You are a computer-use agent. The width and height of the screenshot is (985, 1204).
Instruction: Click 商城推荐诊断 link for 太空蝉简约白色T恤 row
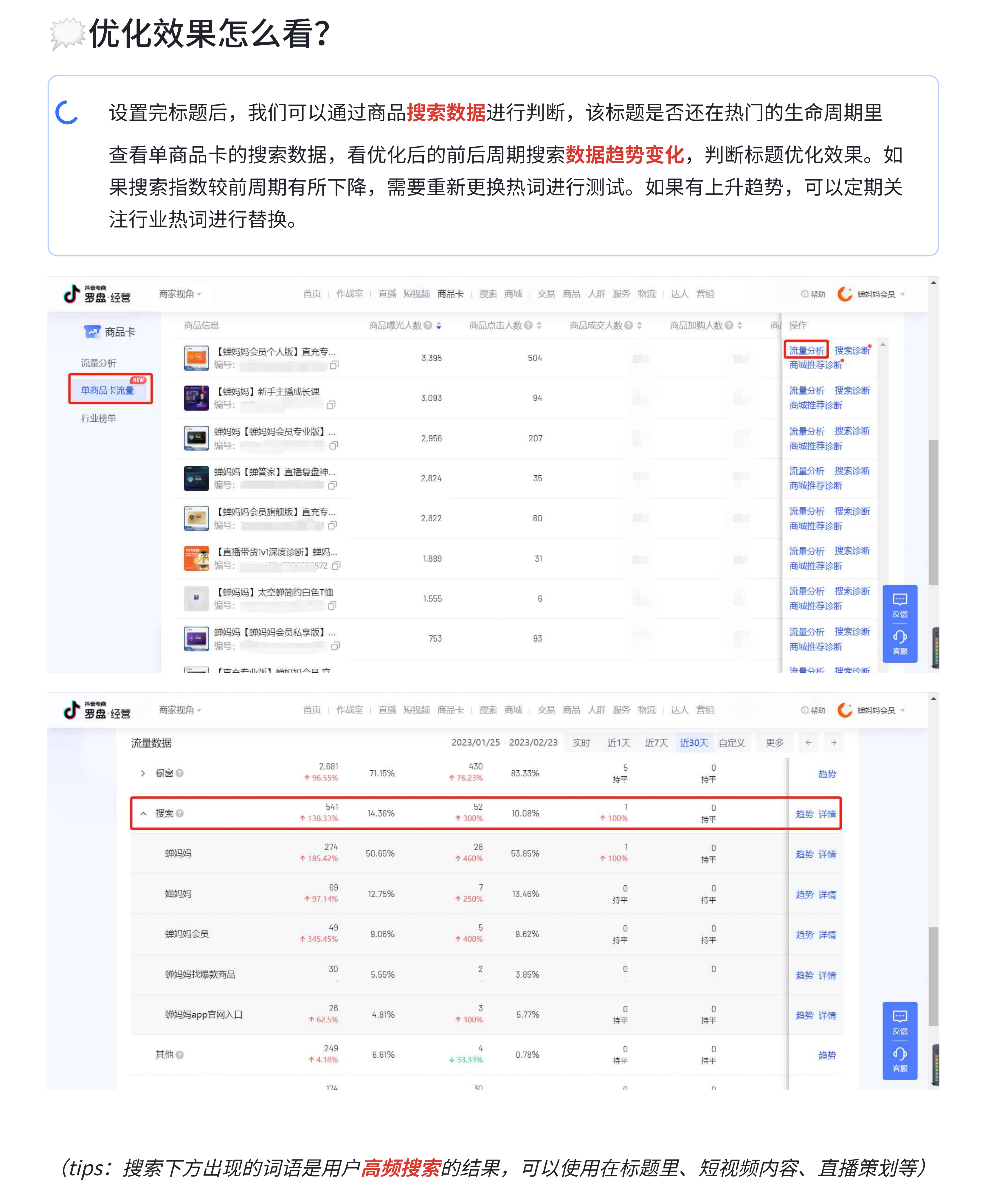pos(816,606)
